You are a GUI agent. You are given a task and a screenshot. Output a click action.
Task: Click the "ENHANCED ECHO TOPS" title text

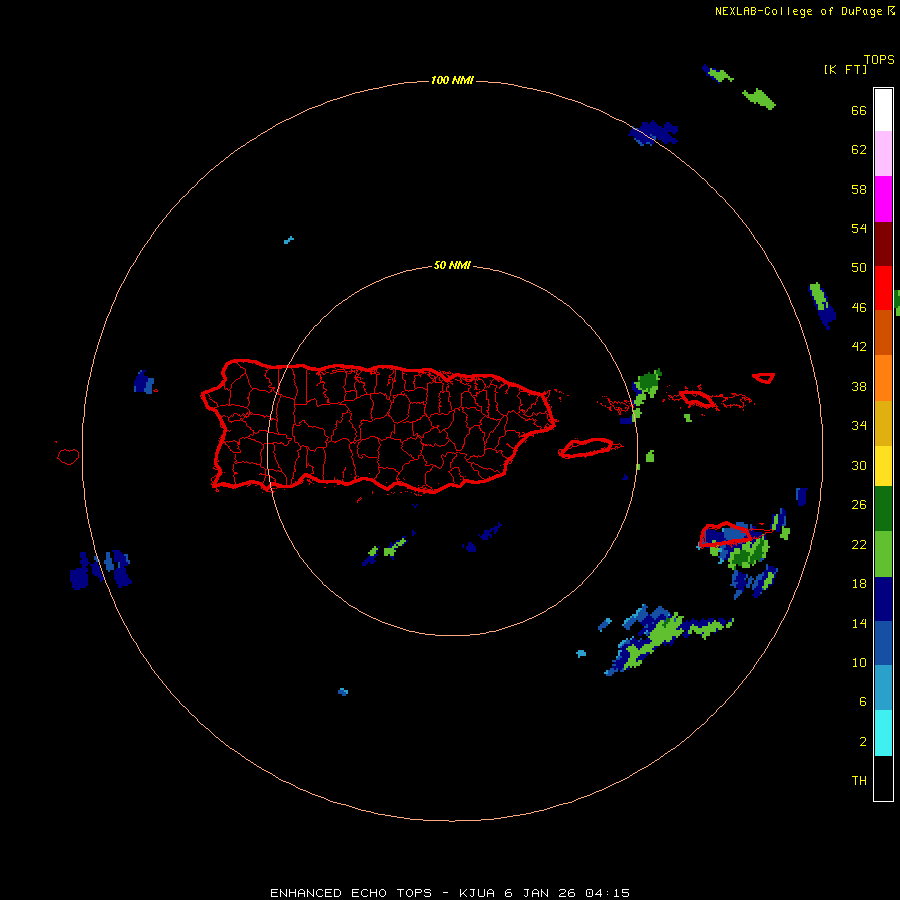350,893
